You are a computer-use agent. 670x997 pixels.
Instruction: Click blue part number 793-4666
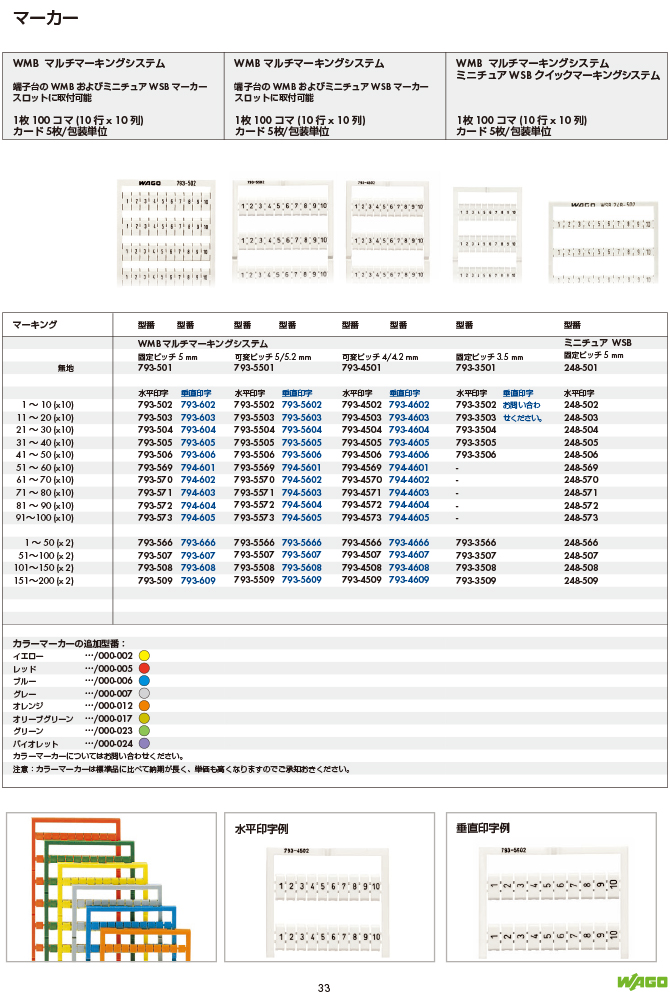point(408,542)
